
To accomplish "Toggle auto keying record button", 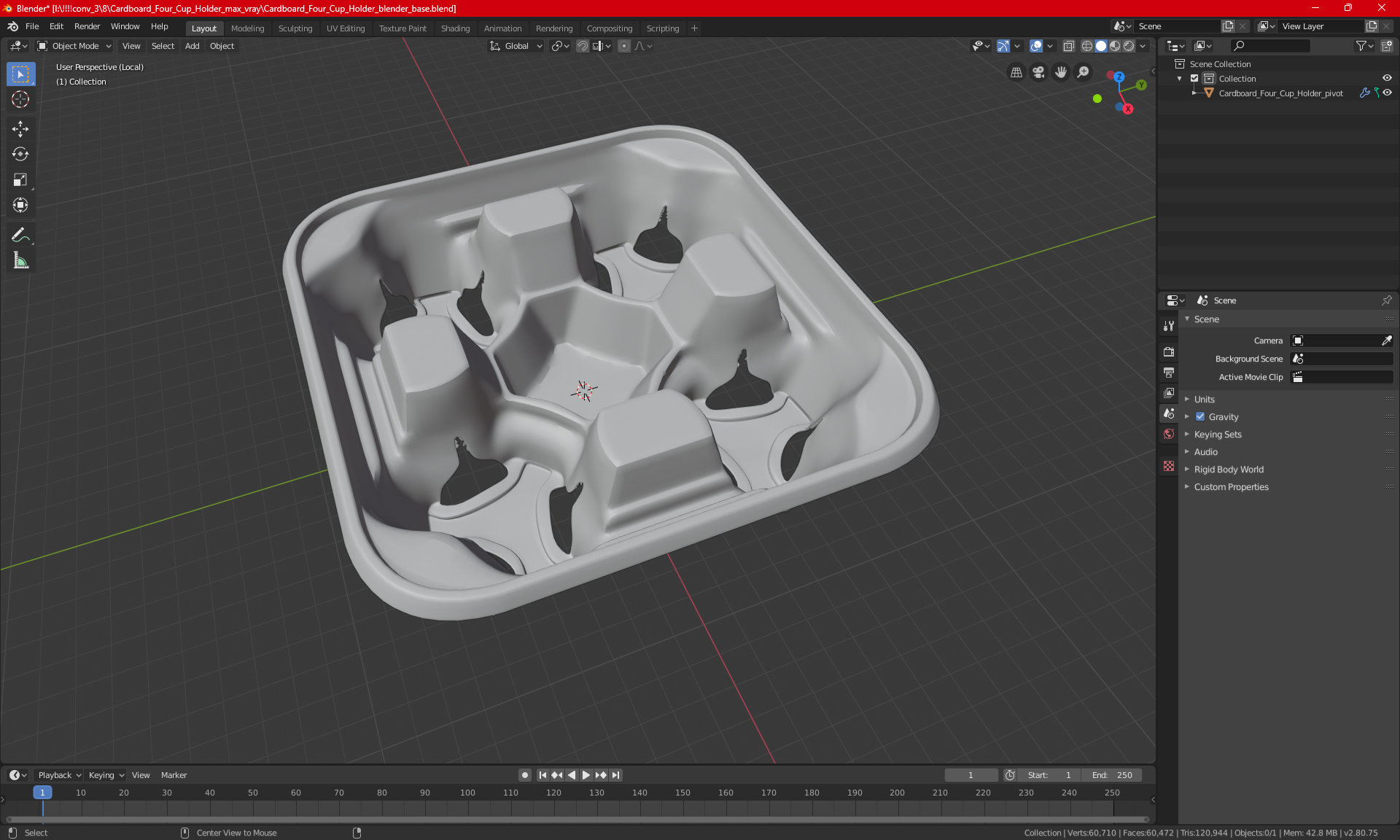I will pos(524,775).
